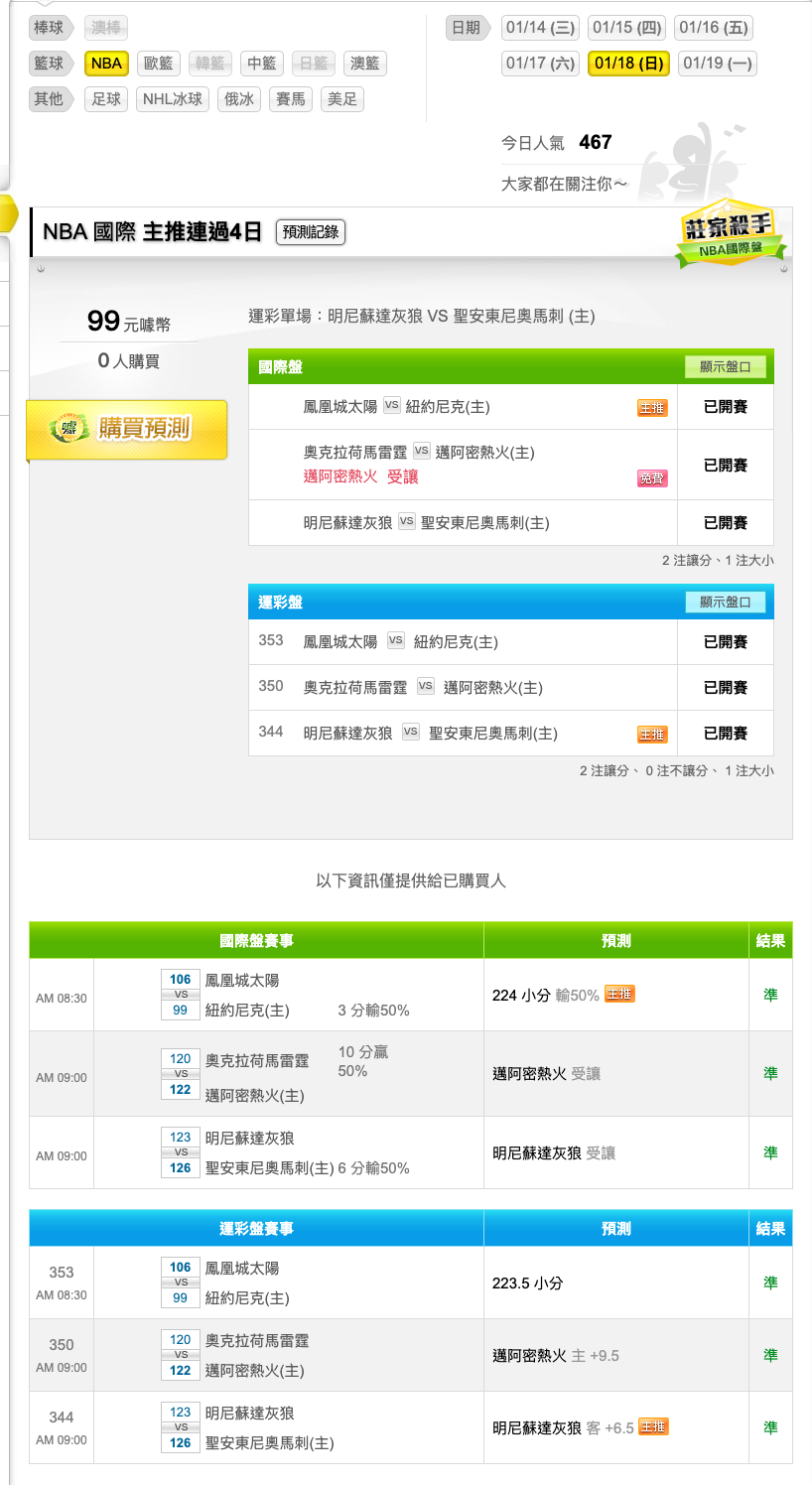
Task: Click the 購買預測 purchase button
Action: (127, 430)
